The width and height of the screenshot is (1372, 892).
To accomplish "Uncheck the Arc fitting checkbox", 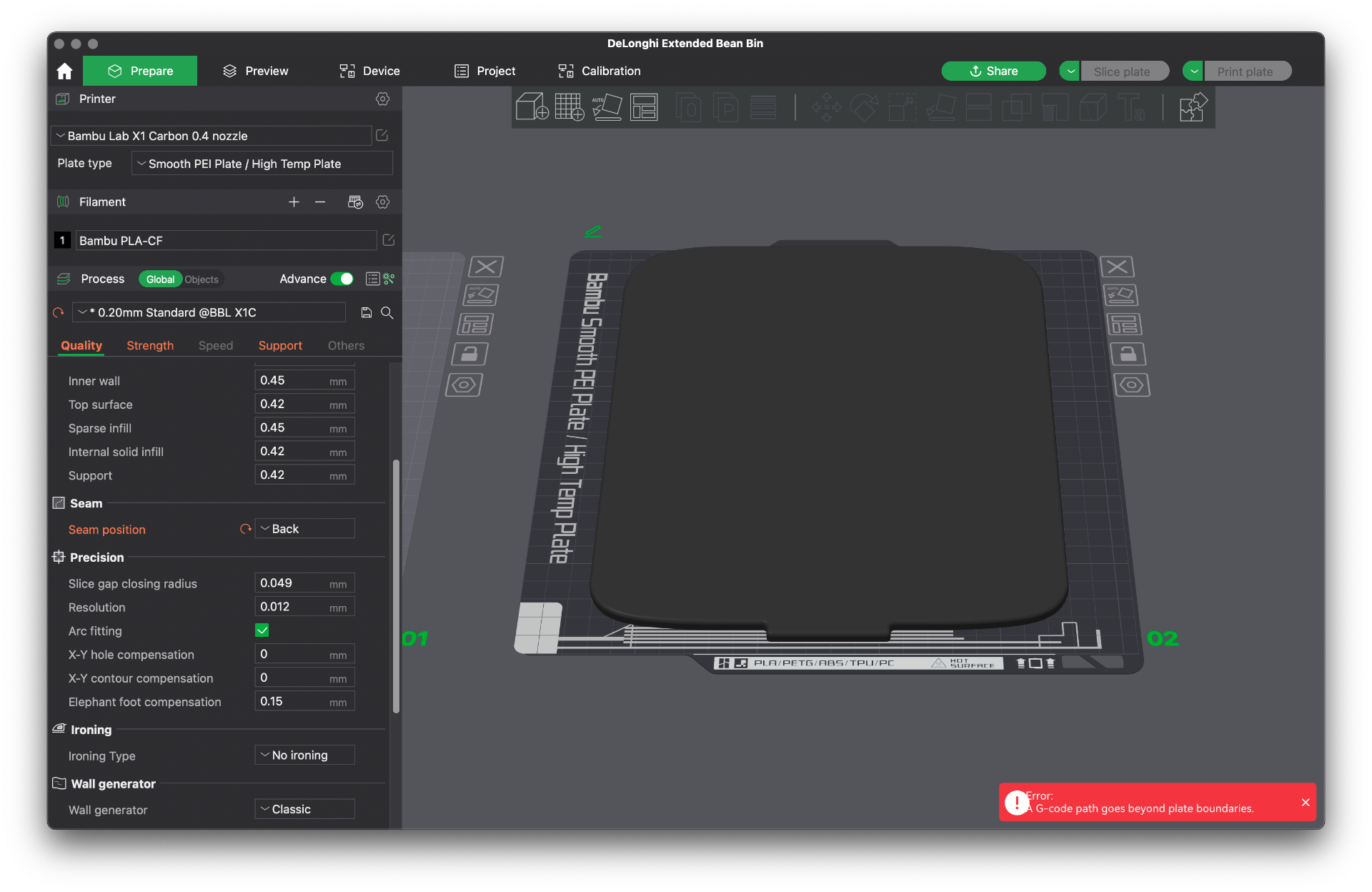I will point(262,630).
